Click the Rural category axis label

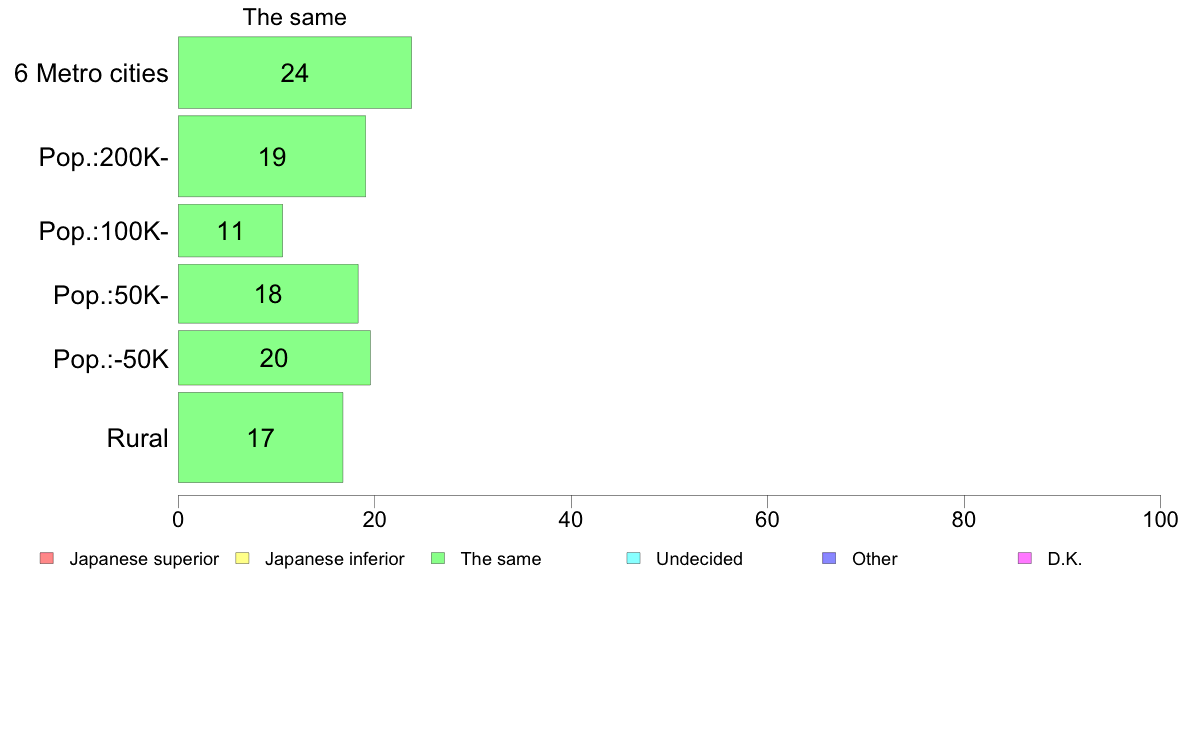(x=137, y=438)
